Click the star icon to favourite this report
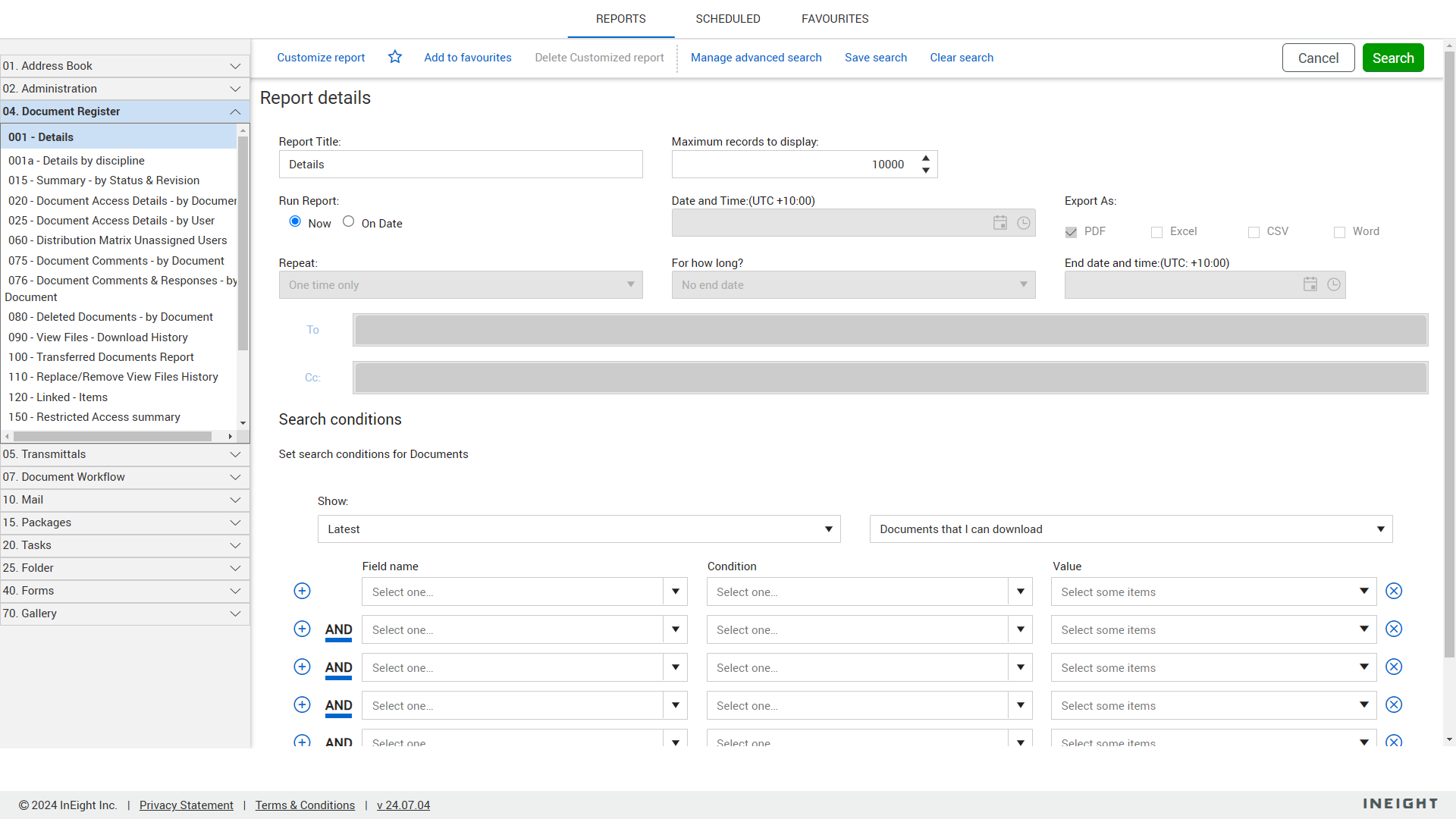This screenshot has width=1456, height=819. [x=394, y=57]
